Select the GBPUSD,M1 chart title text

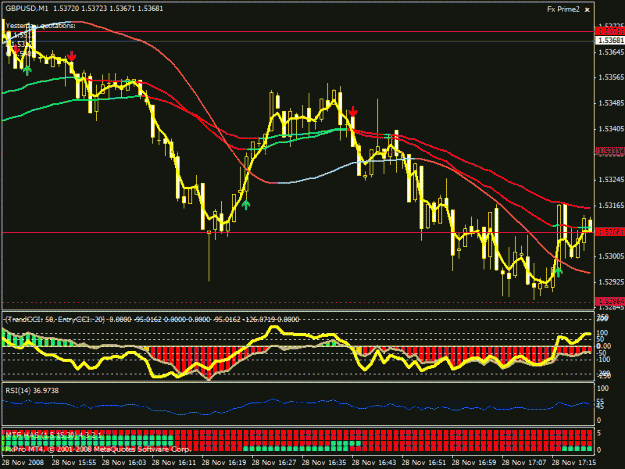point(27,8)
